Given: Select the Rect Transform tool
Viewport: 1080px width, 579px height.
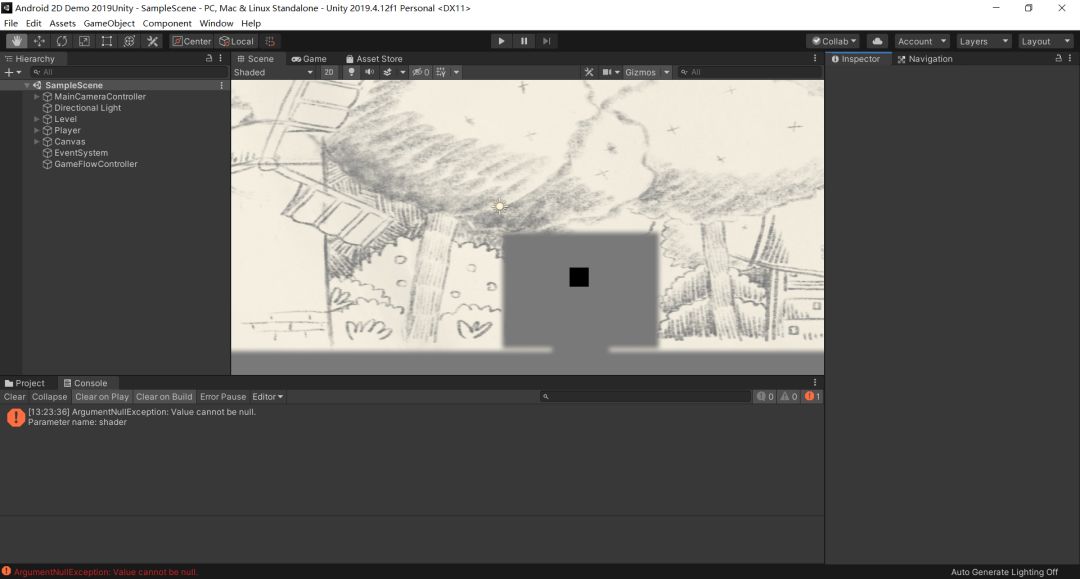Looking at the screenshot, I should tap(107, 41).
